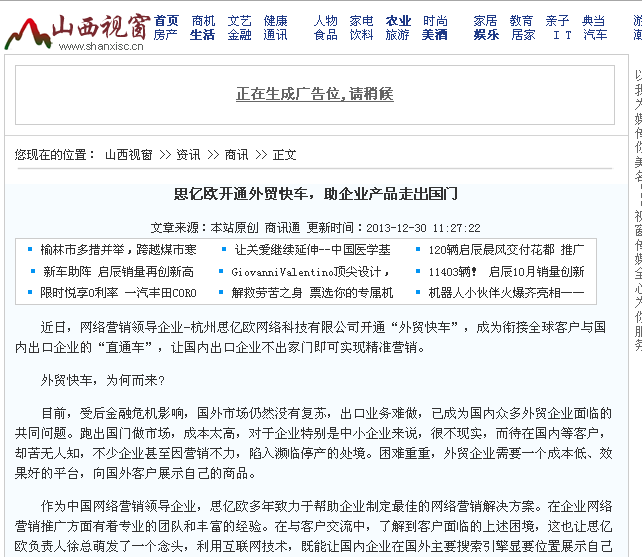Open the GiovanniValentino顶尖设计 article link
642x557 pixels.
coord(310,271)
